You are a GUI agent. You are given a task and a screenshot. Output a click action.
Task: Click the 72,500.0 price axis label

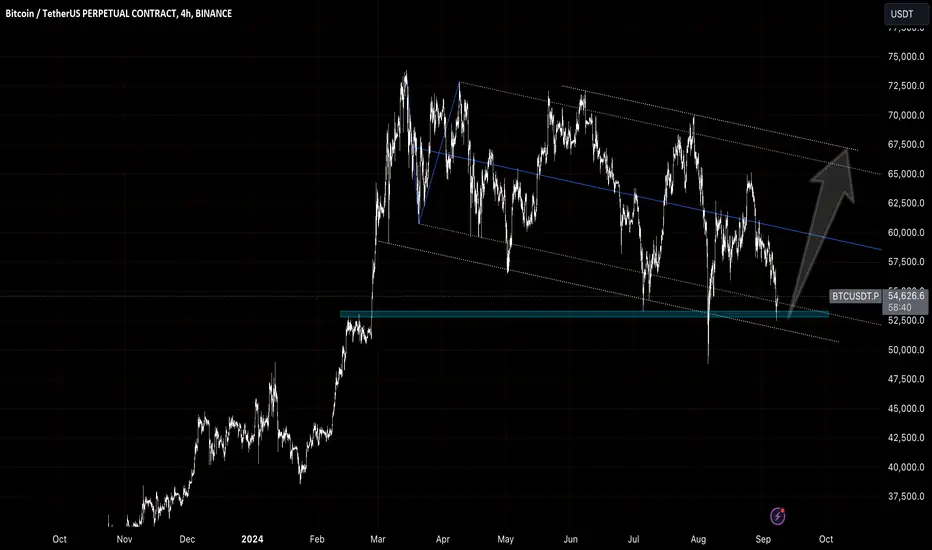tap(906, 86)
